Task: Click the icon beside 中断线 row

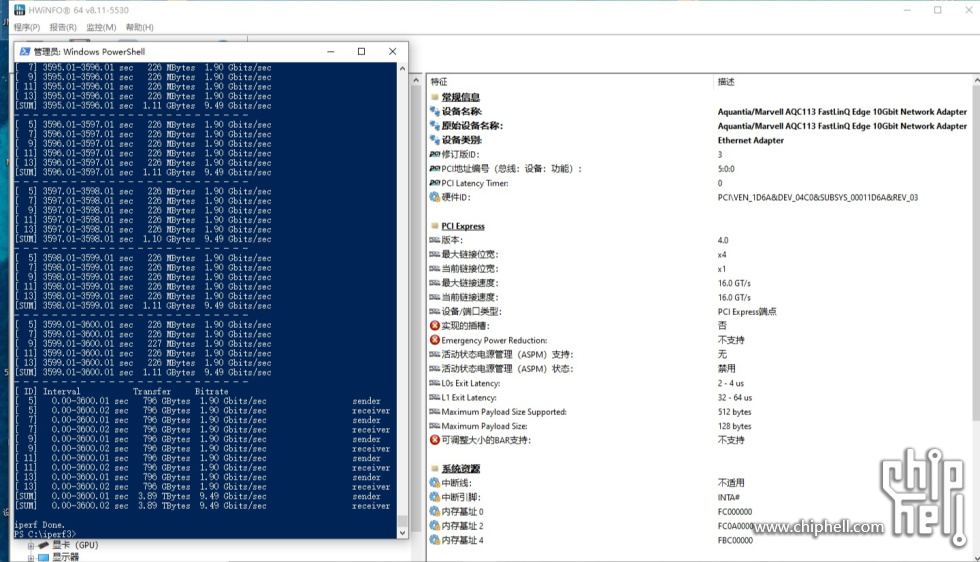Action: pyautogui.click(x=434, y=483)
